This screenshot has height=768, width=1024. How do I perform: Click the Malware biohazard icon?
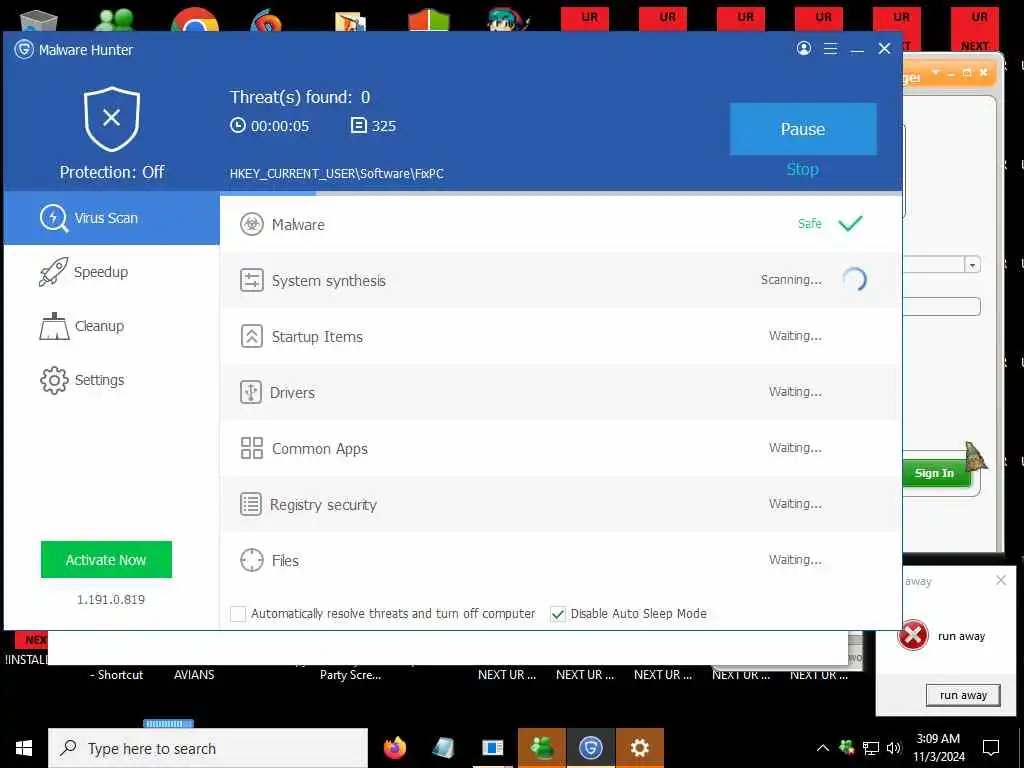click(251, 224)
